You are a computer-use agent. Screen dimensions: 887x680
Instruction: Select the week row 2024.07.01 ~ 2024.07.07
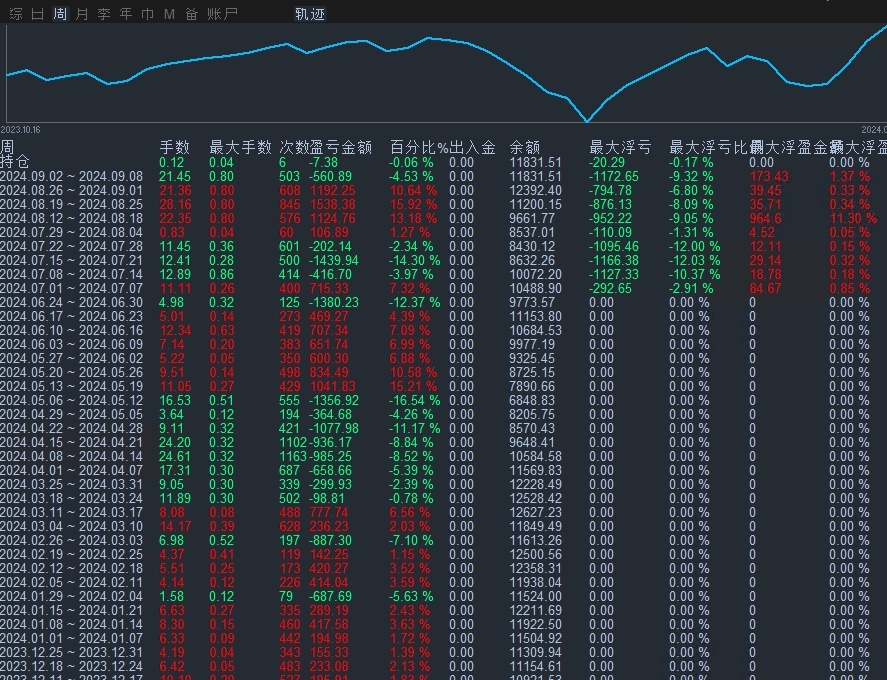tap(444, 289)
